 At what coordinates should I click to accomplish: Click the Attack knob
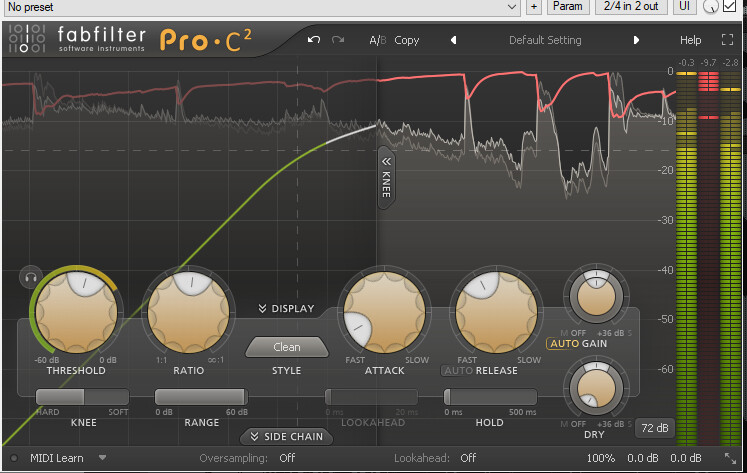click(x=384, y=312)
